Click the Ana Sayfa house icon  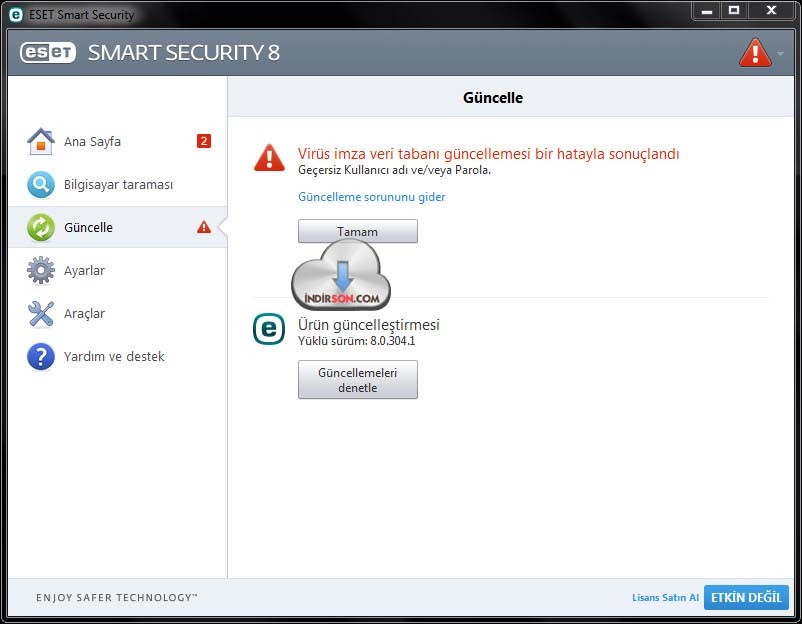(41, 141)
